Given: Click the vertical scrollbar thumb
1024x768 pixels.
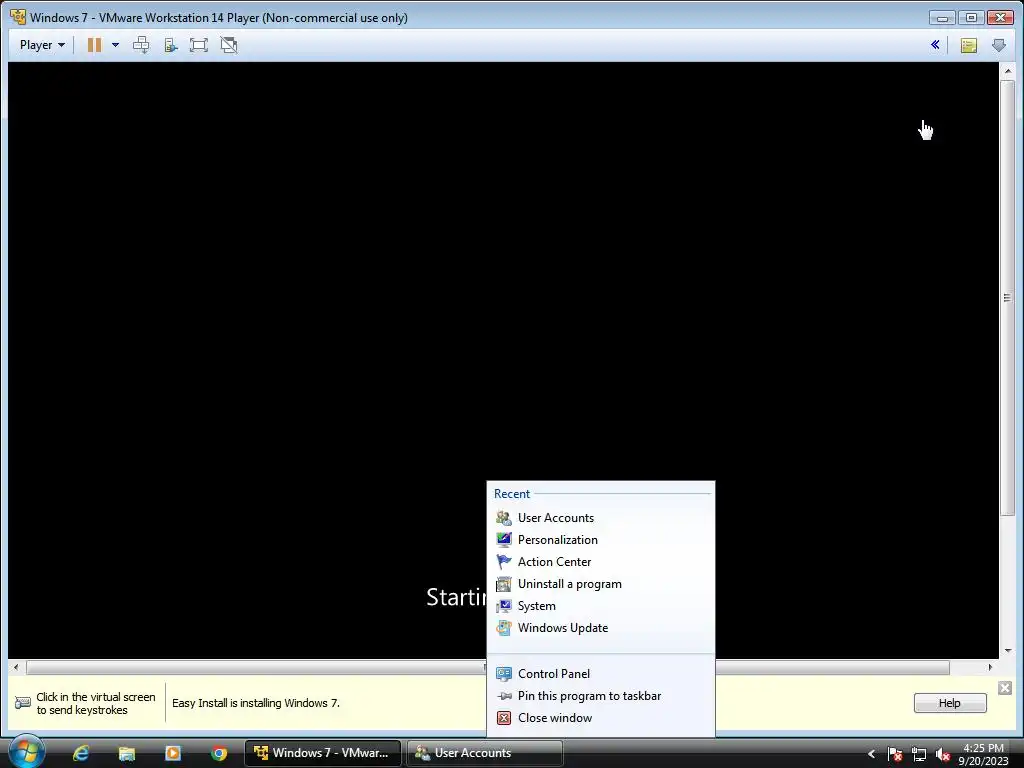Looking at the screenshot, I should coord(1008,298).
